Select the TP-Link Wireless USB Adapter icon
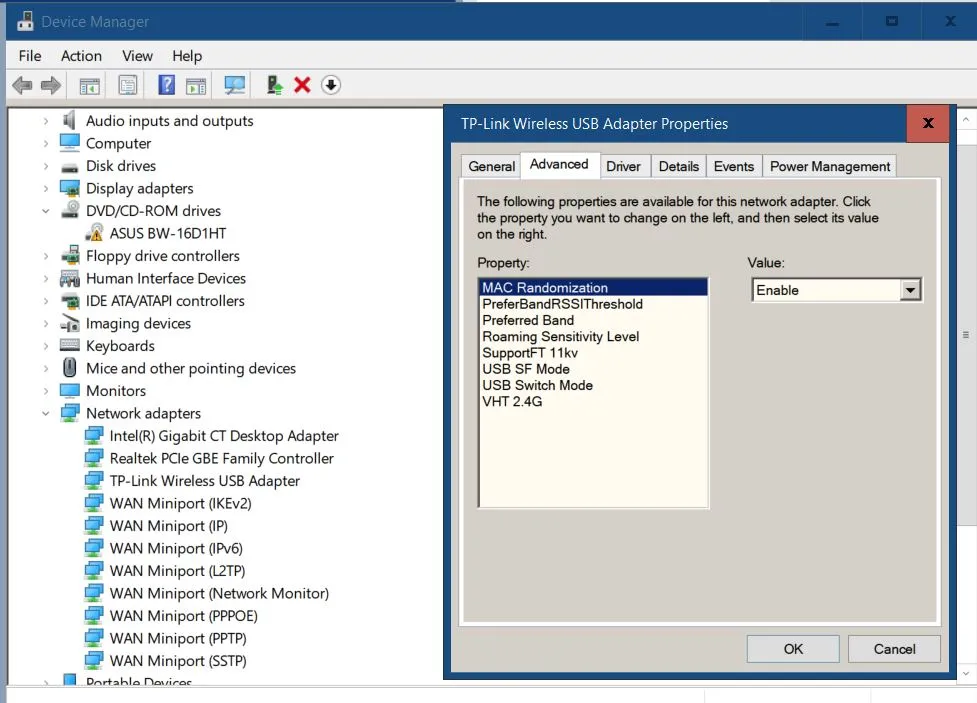 point(94,481)
